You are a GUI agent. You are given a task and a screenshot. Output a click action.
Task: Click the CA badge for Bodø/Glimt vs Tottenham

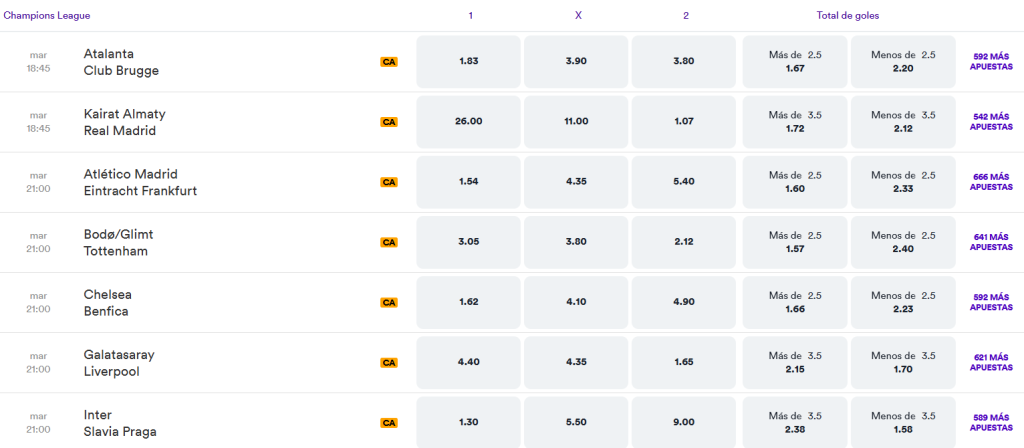(x=389, y=242)
